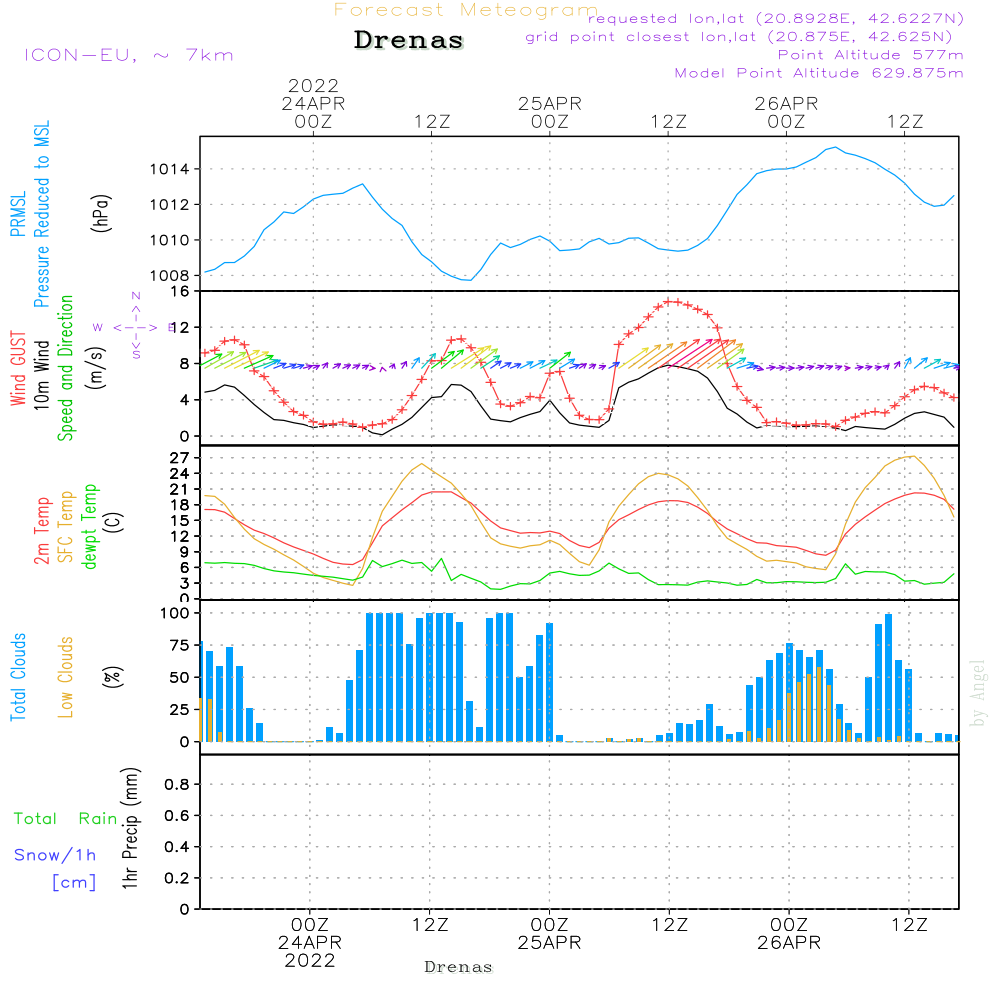Click the '100' cloud percentage tick

pos(175,613)
